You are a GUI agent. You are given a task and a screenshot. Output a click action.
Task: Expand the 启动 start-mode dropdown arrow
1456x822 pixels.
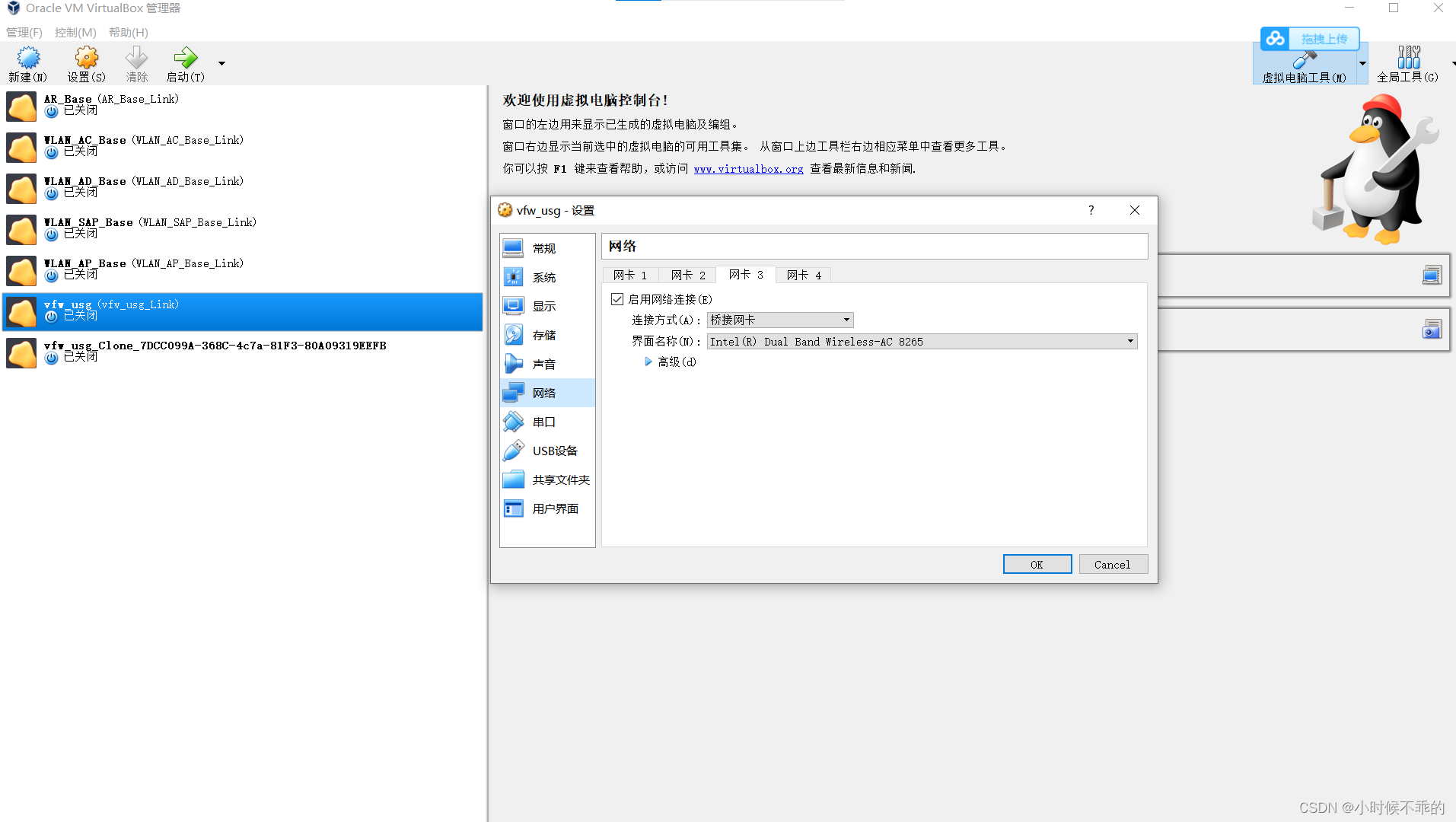(221, 63)
